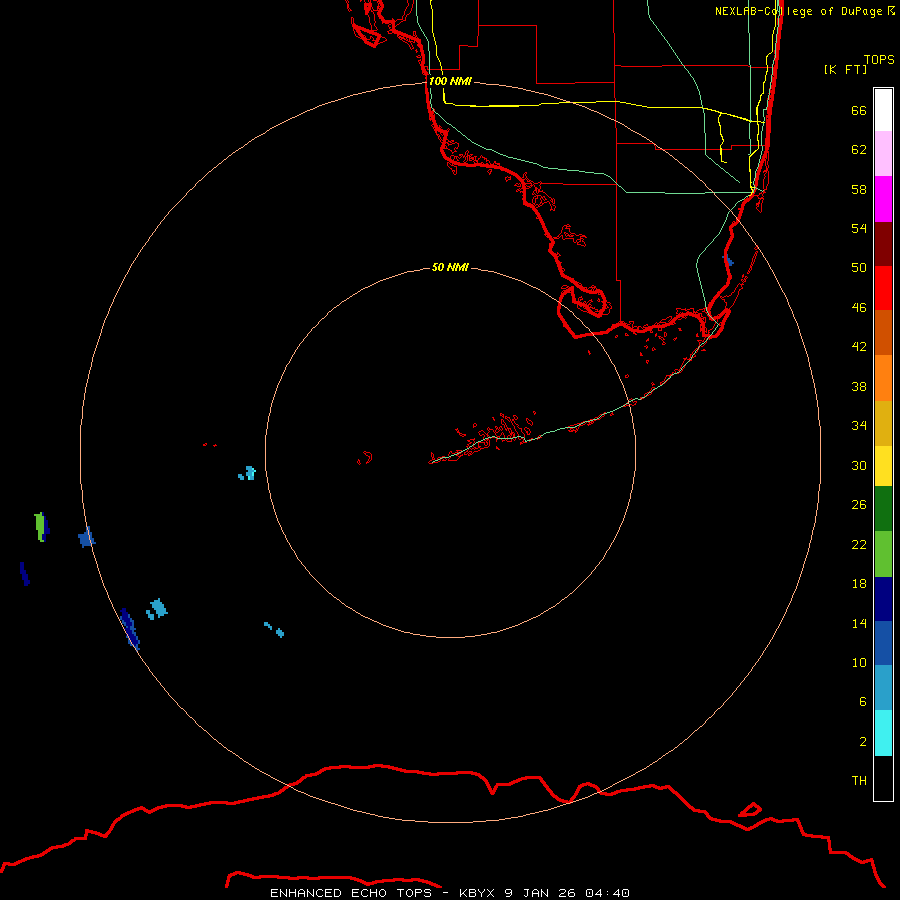The image size is (900, 900).
Task: Click the '18' legend value
Action: tap(859, 584)
